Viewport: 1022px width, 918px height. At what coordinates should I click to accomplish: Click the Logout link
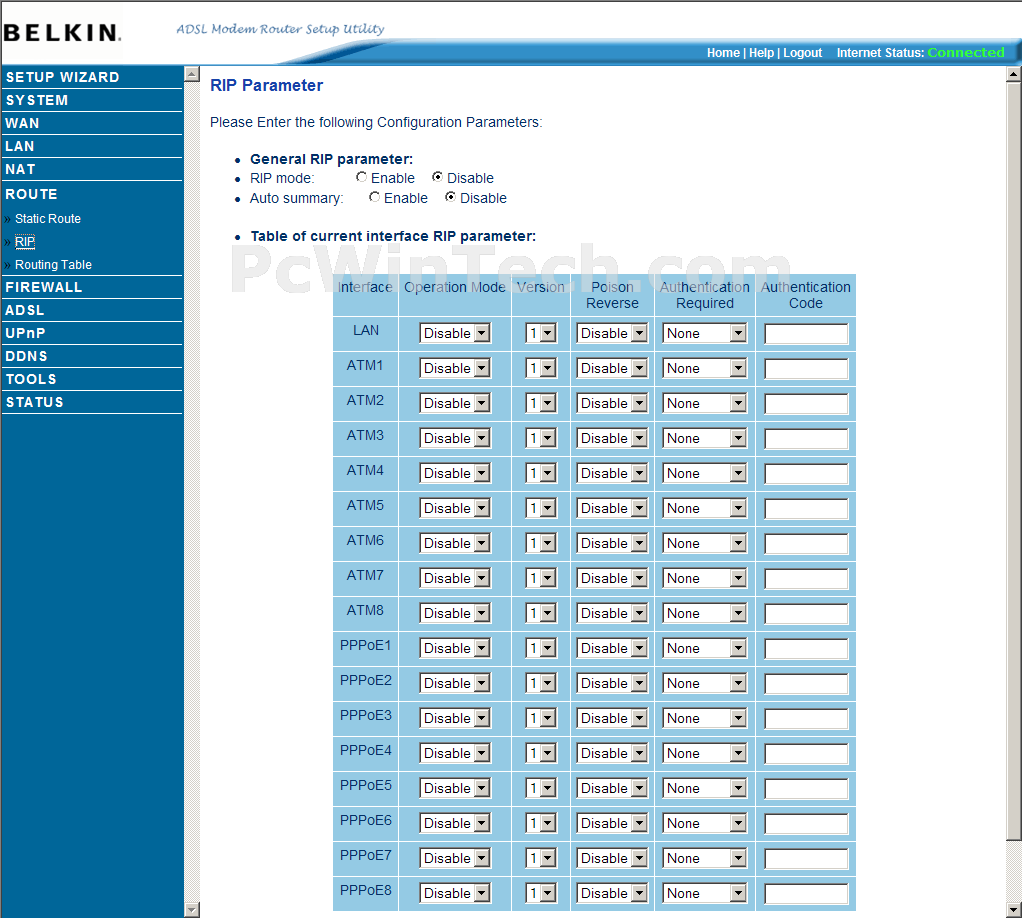(x=802, y=53)
